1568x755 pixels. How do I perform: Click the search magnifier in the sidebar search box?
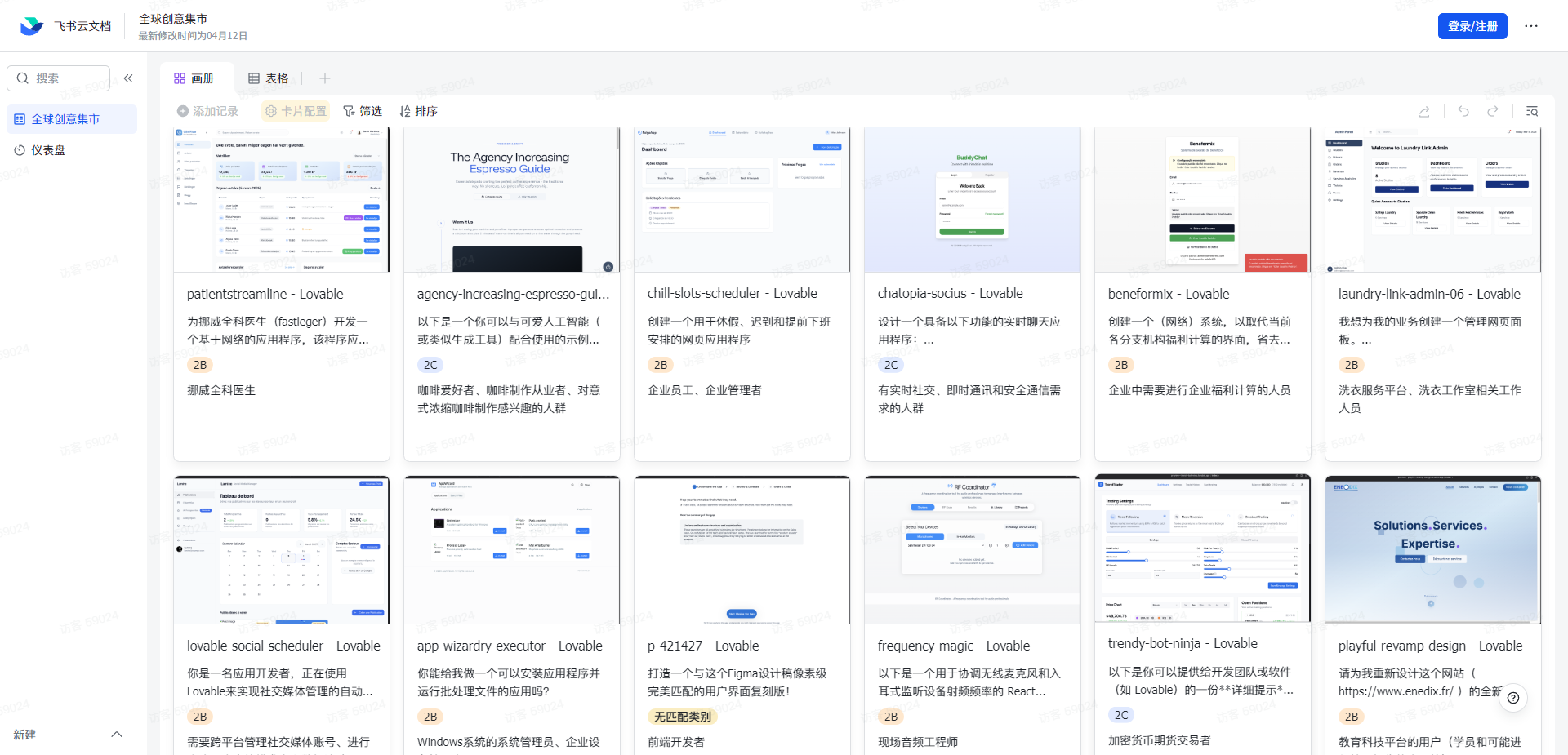click(x=23, y=78)
